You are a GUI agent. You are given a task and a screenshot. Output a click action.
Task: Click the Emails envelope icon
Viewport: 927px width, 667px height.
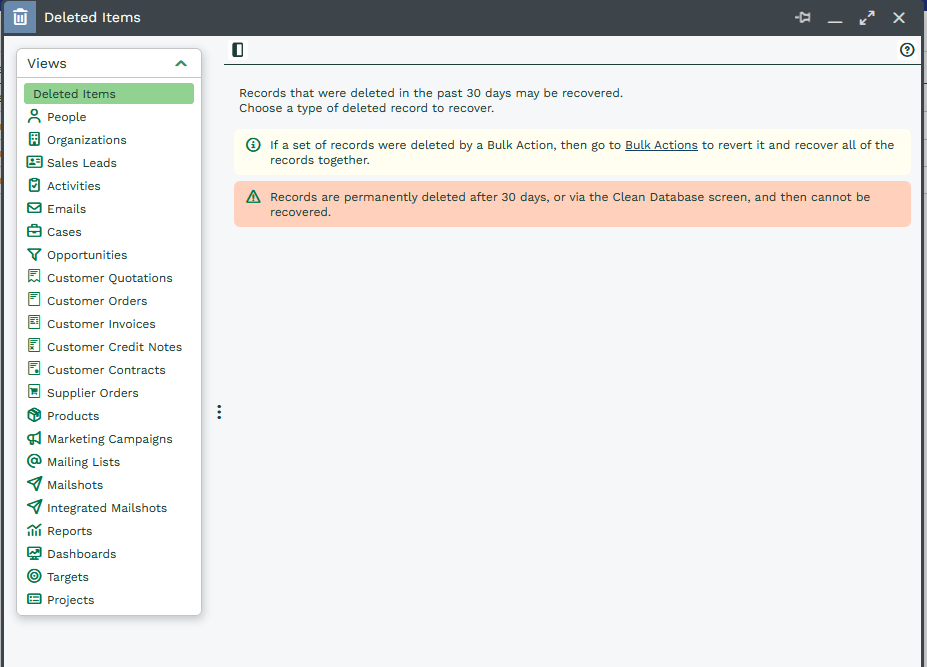[x=34, y=209]
